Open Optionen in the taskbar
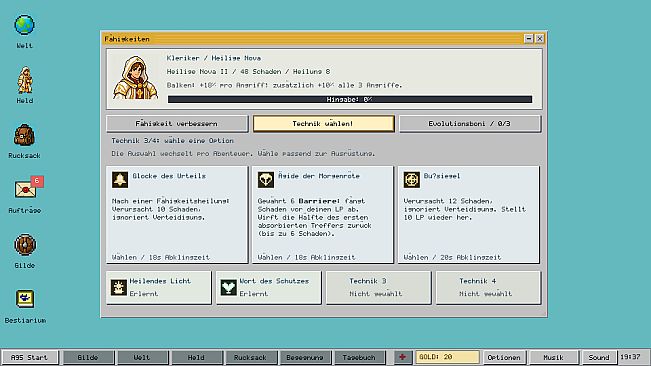The image size is (651, 366). pyautogui.click(x=504, y=357)
